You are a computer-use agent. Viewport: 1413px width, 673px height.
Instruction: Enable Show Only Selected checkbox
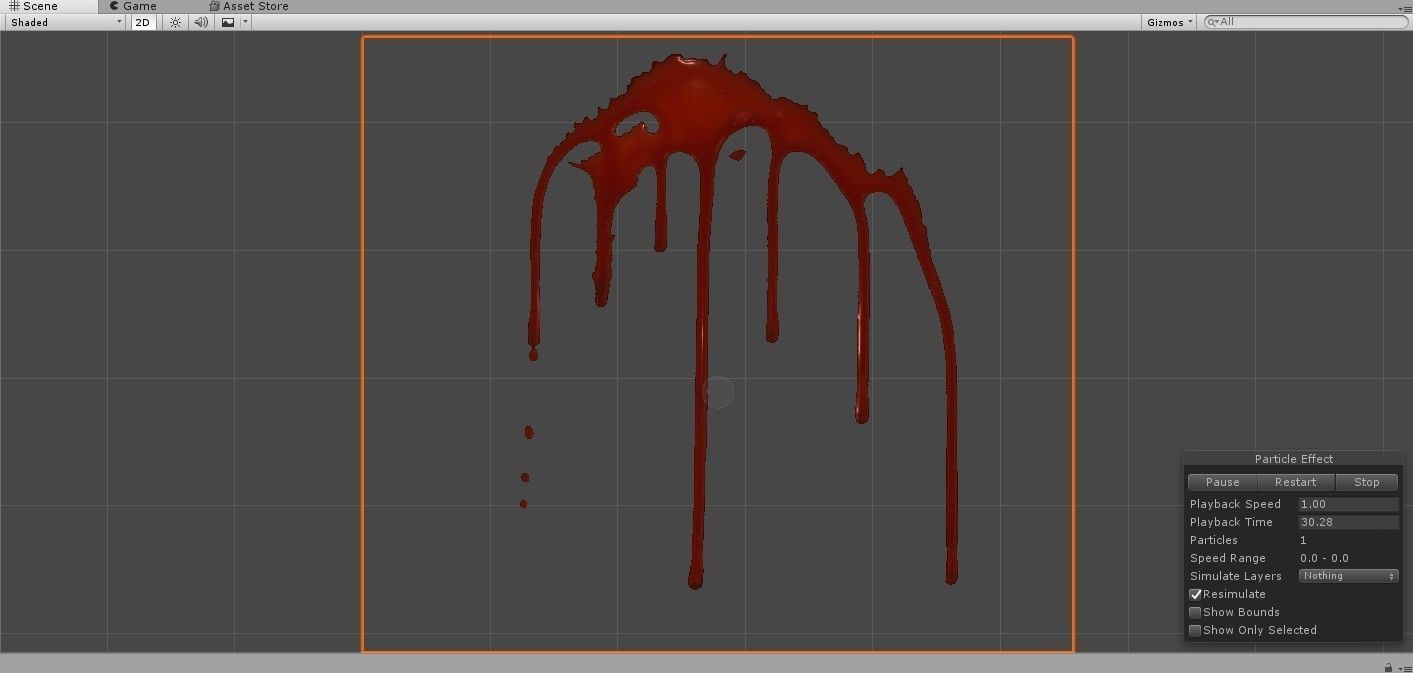(1195, 630)
